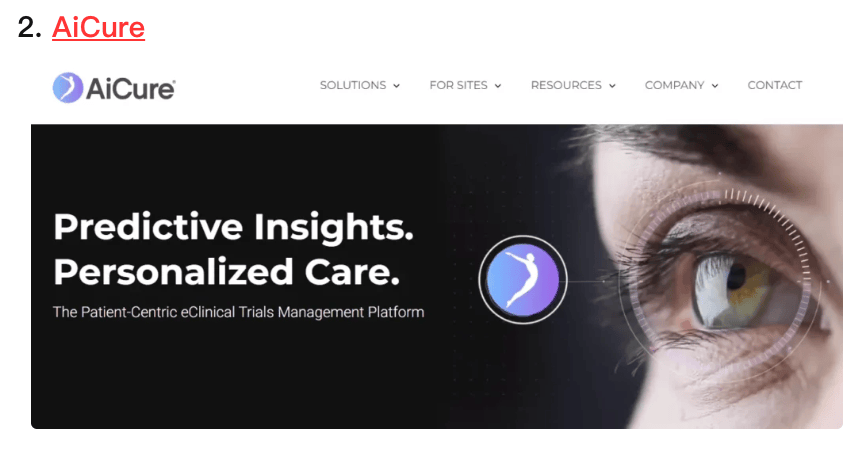Click the Personalized Care headline text
Viewport: 868px width, 451px height.
pos(226,272)
